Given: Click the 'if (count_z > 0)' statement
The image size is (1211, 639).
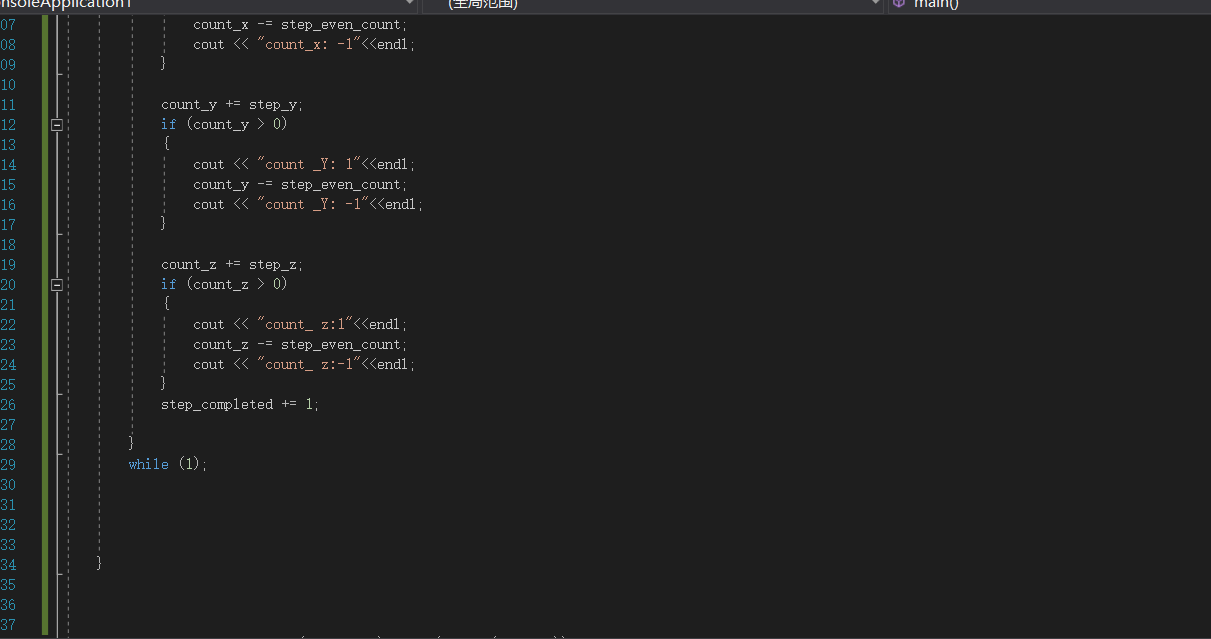Looking at the screenshot, I should point(224,284).
